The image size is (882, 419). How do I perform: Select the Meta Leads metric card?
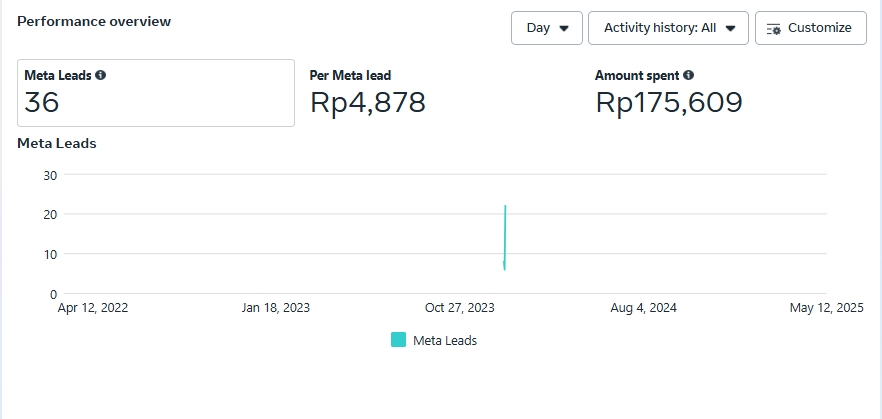click(156, 93)
